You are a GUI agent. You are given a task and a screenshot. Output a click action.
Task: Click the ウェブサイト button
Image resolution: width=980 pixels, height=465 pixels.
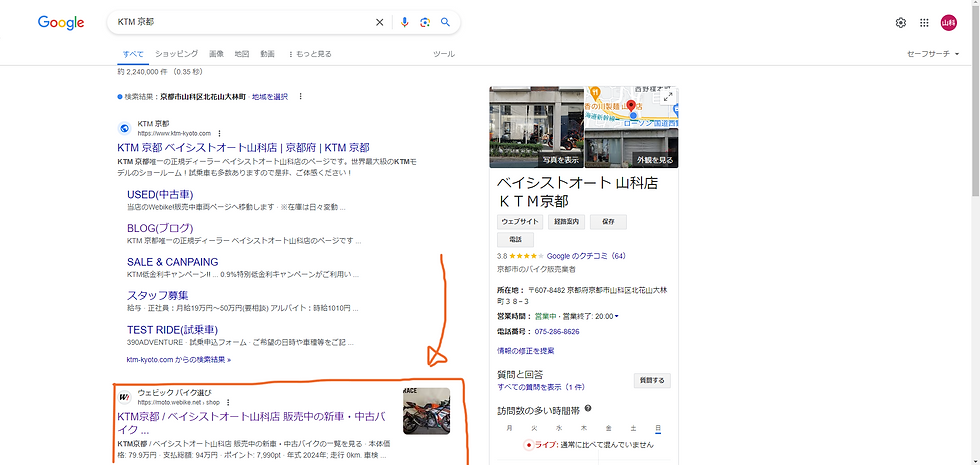(520, 221)
